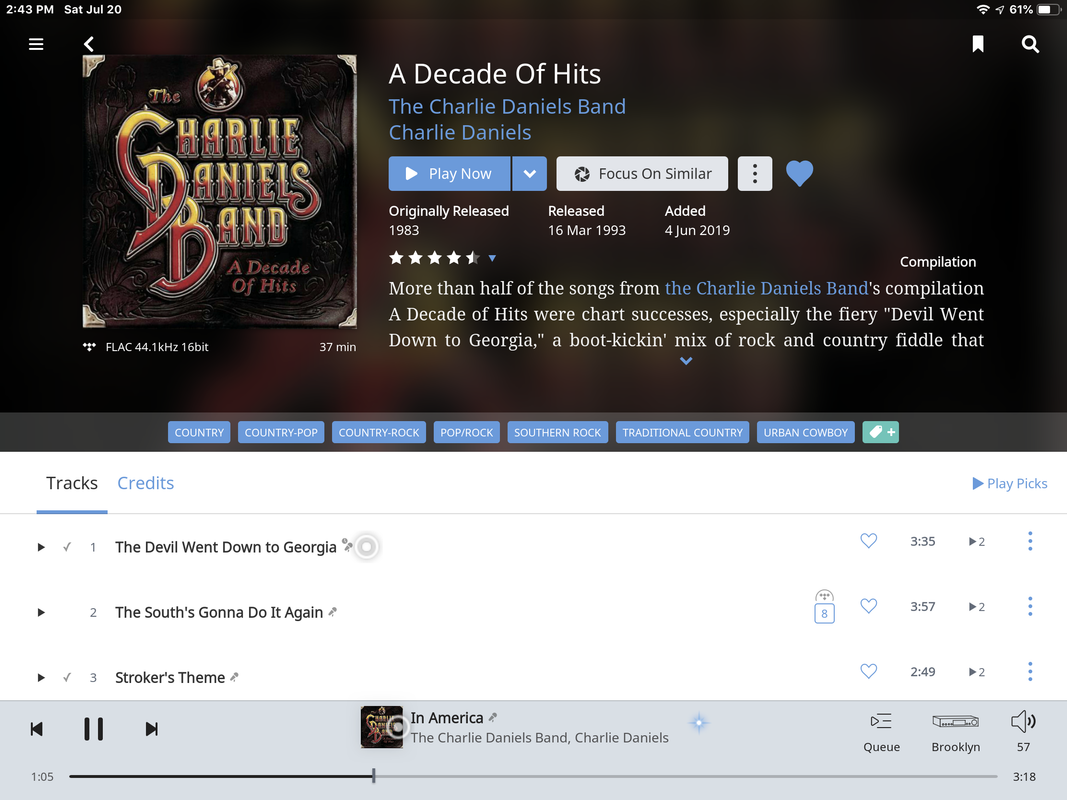Select the COUNTRY-POP genre tag
Viewport: 1067px width, 800px height.
coord(281,433)
